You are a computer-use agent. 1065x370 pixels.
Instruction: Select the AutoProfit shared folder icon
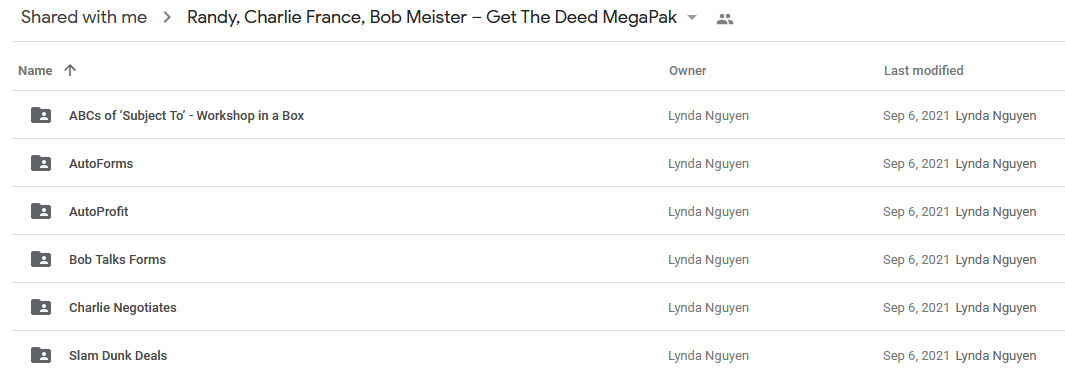[41, 211]
